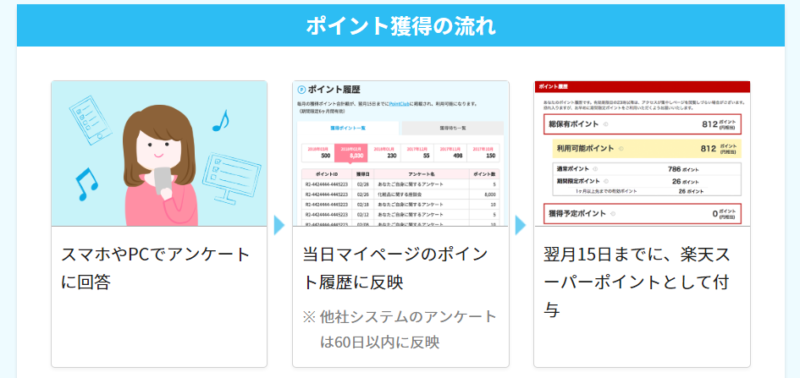Click the info icon beside 利用可能ポイント
This screenshot has height=378, width=800.
(621, 149)
